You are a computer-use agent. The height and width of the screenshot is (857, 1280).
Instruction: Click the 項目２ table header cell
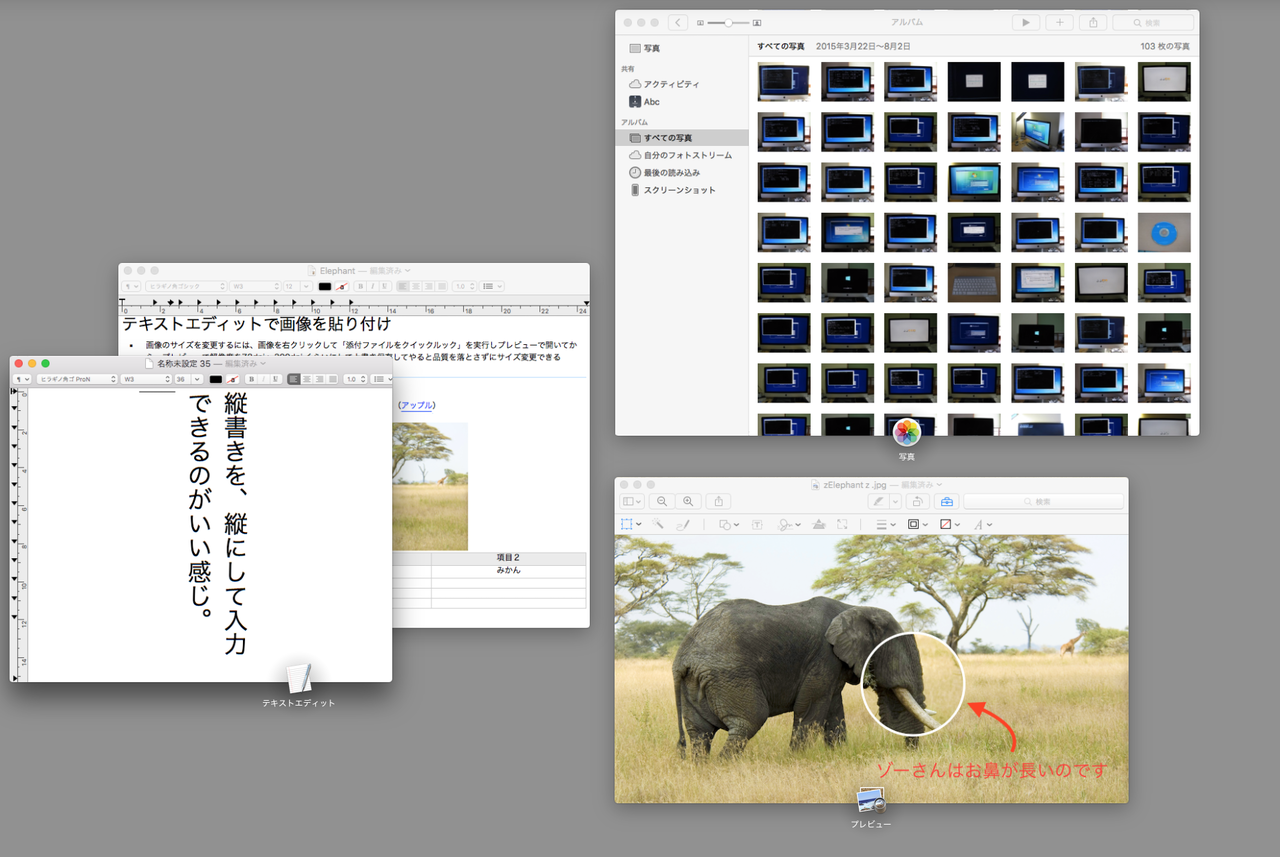[x=508, y=558]
